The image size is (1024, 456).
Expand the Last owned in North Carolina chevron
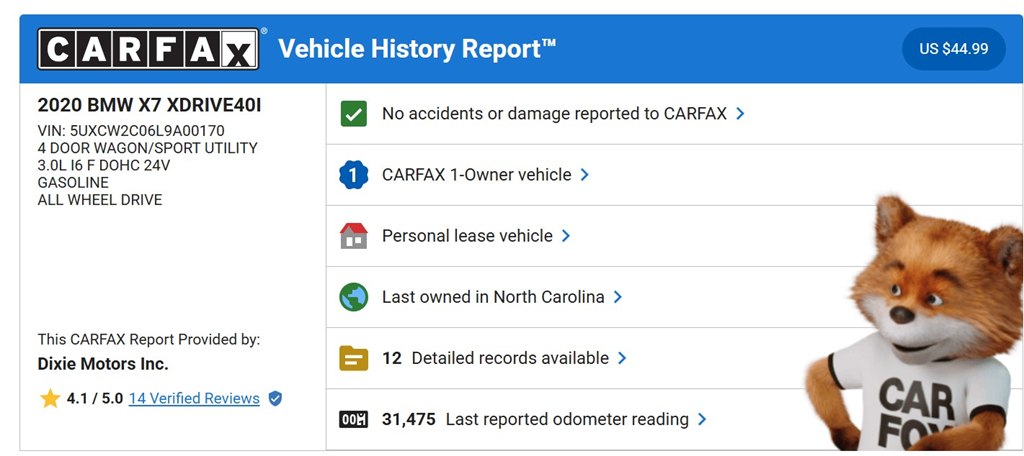click(x=617, y=297)
